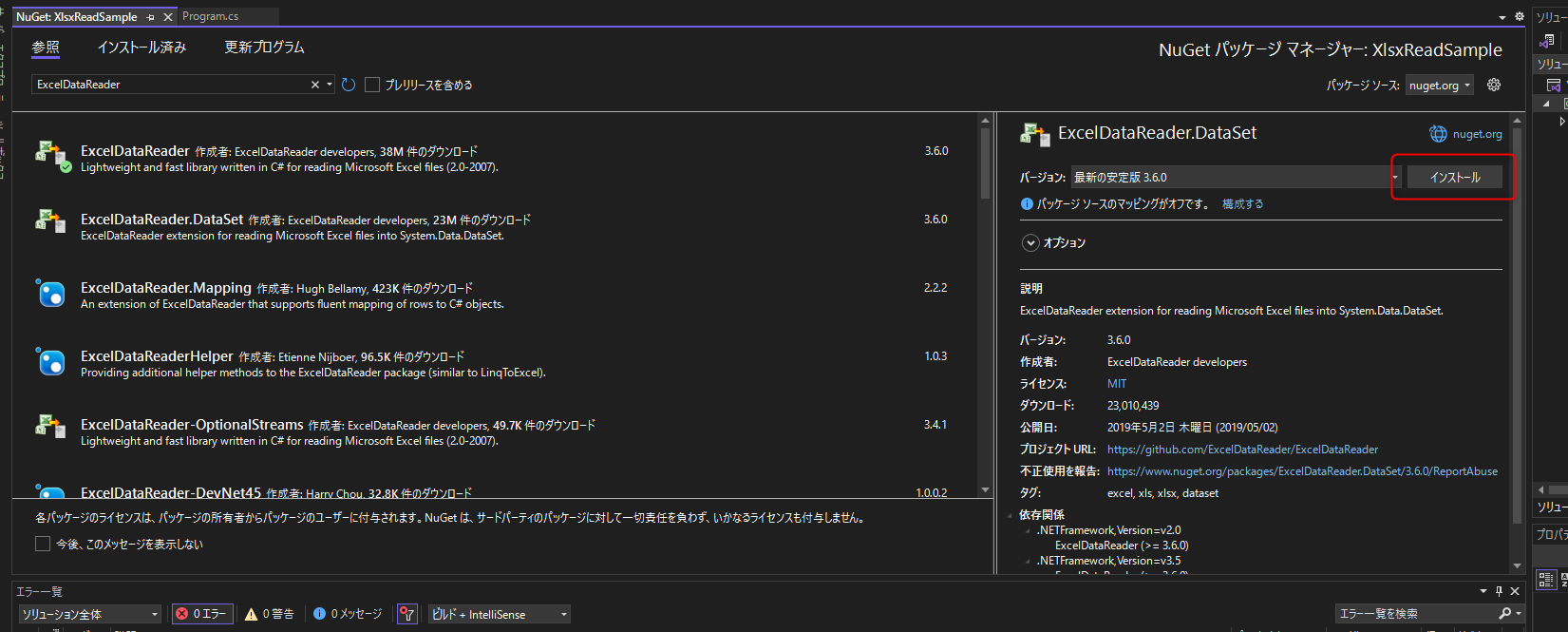This screenshot has height=632, width=1568.
Task: Close the NuGet: XlsxReadSample tab
Action: [168, 17]
